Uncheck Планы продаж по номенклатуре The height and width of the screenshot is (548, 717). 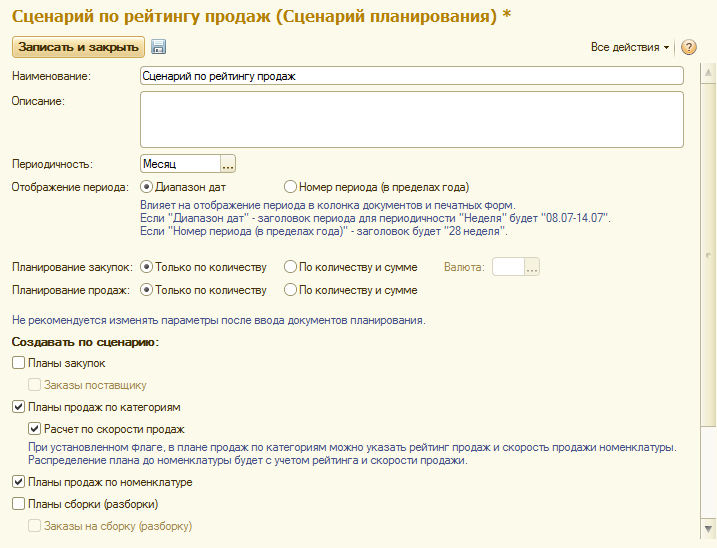pyautogui.click(x=18, y=482)
